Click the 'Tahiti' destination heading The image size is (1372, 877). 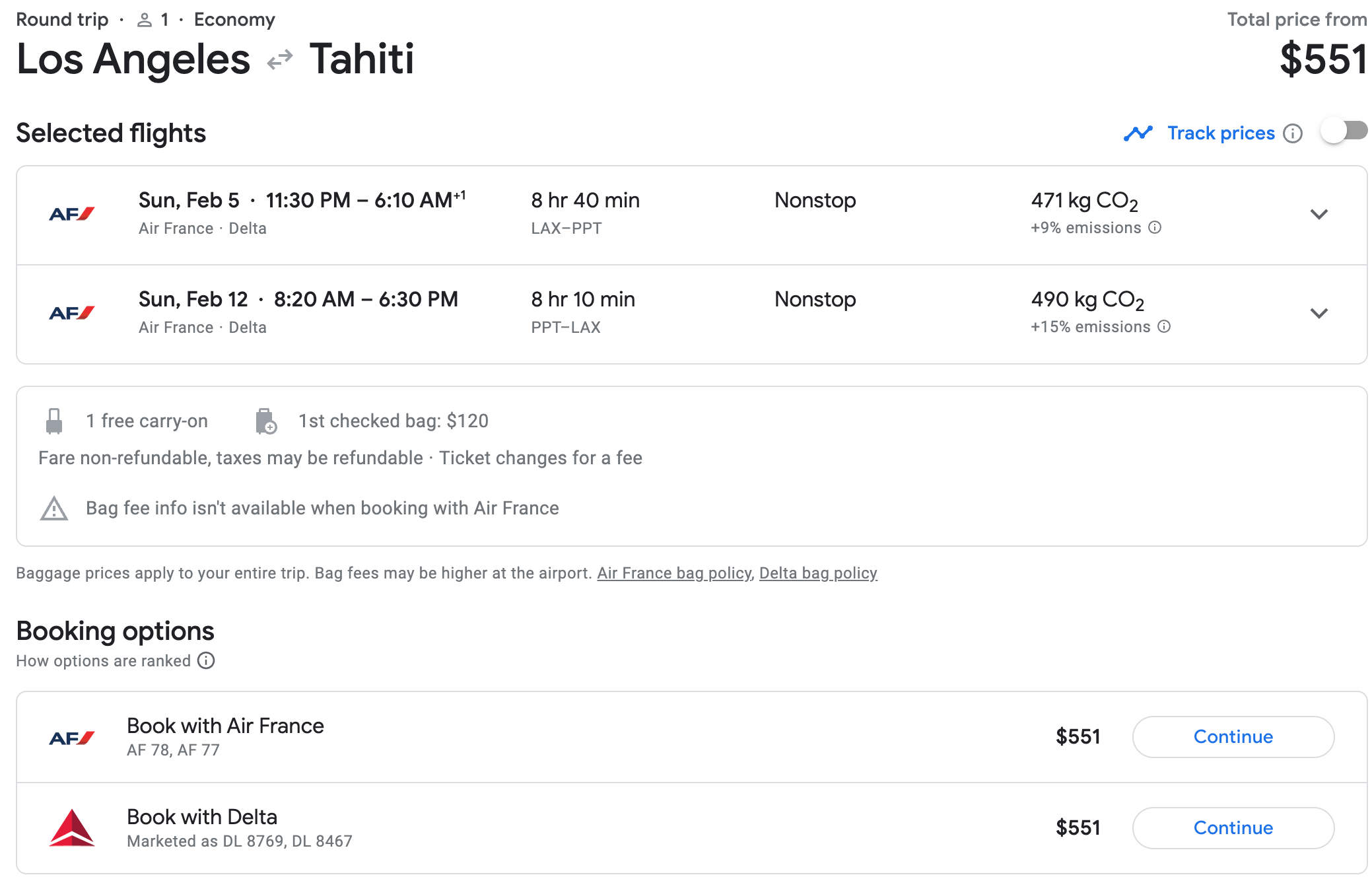click(x=362, y=59)
